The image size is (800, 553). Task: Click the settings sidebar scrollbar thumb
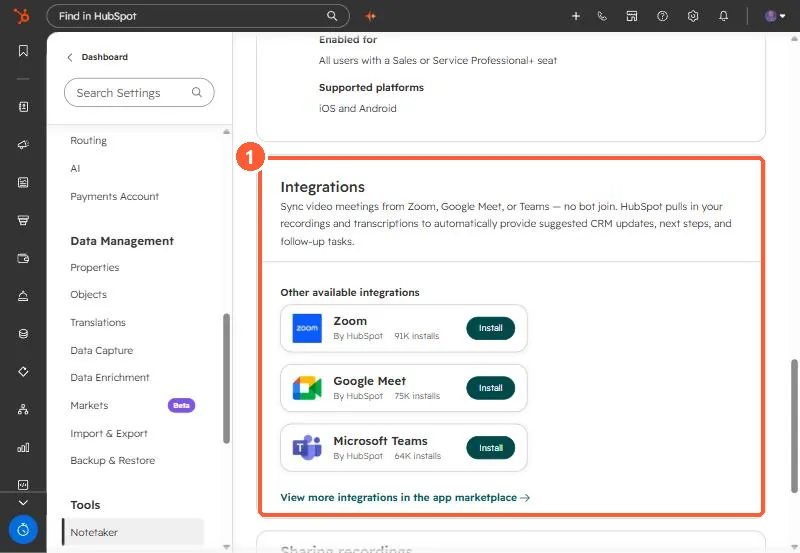(x=227, y=379)
